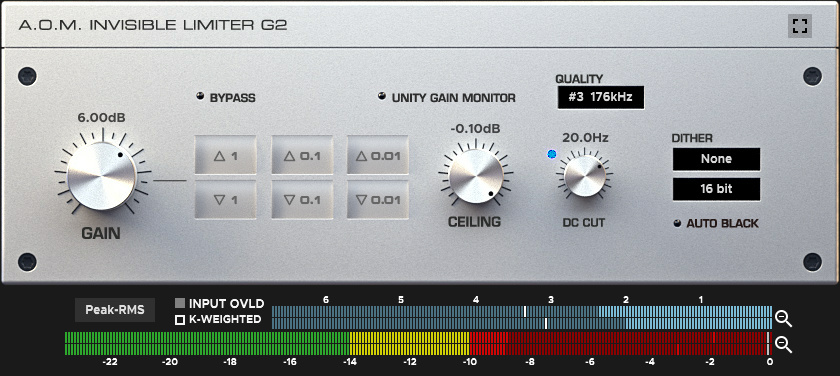840x376 pixels.
Task: Decrease gain by 0.01 dB
Action: (378, 200)
